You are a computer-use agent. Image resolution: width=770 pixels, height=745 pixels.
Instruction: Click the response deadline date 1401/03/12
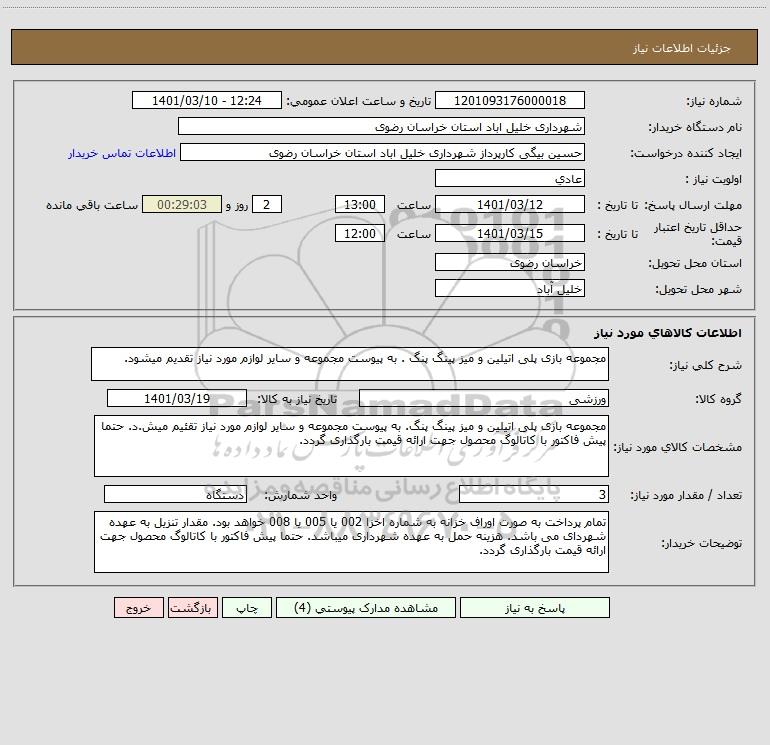click(x=510, y=204)
